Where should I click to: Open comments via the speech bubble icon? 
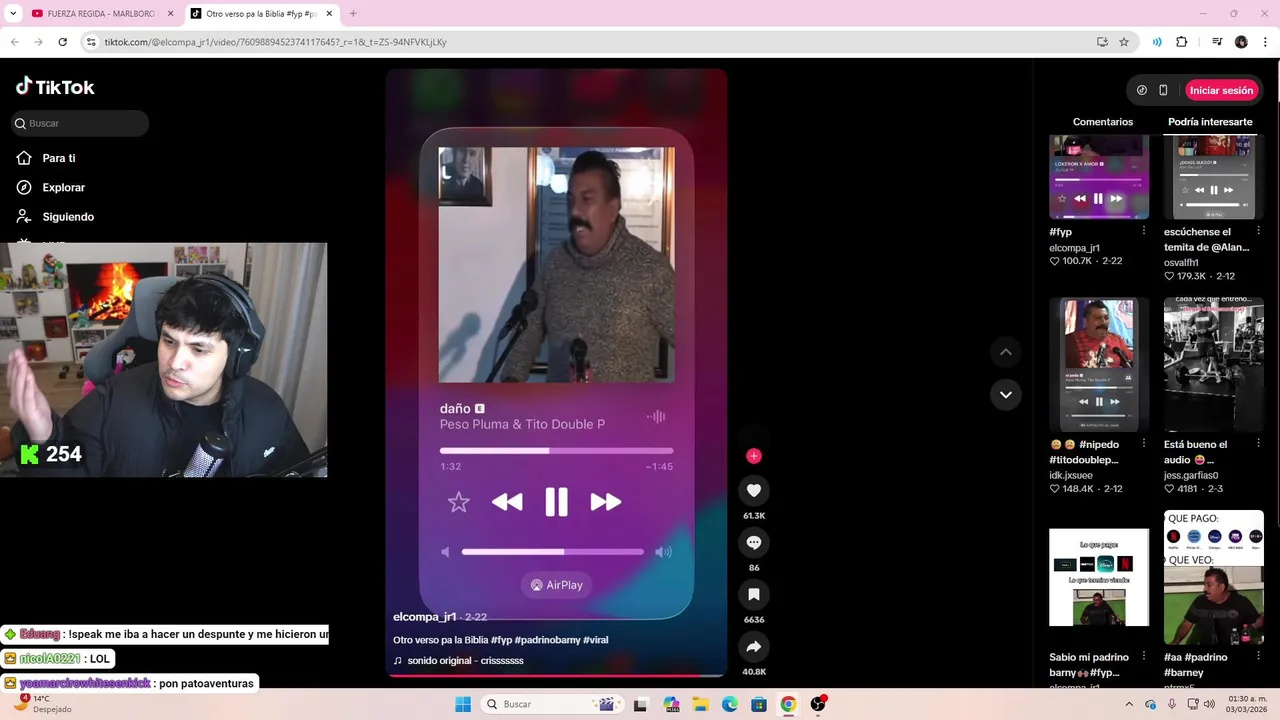point(754,542)
